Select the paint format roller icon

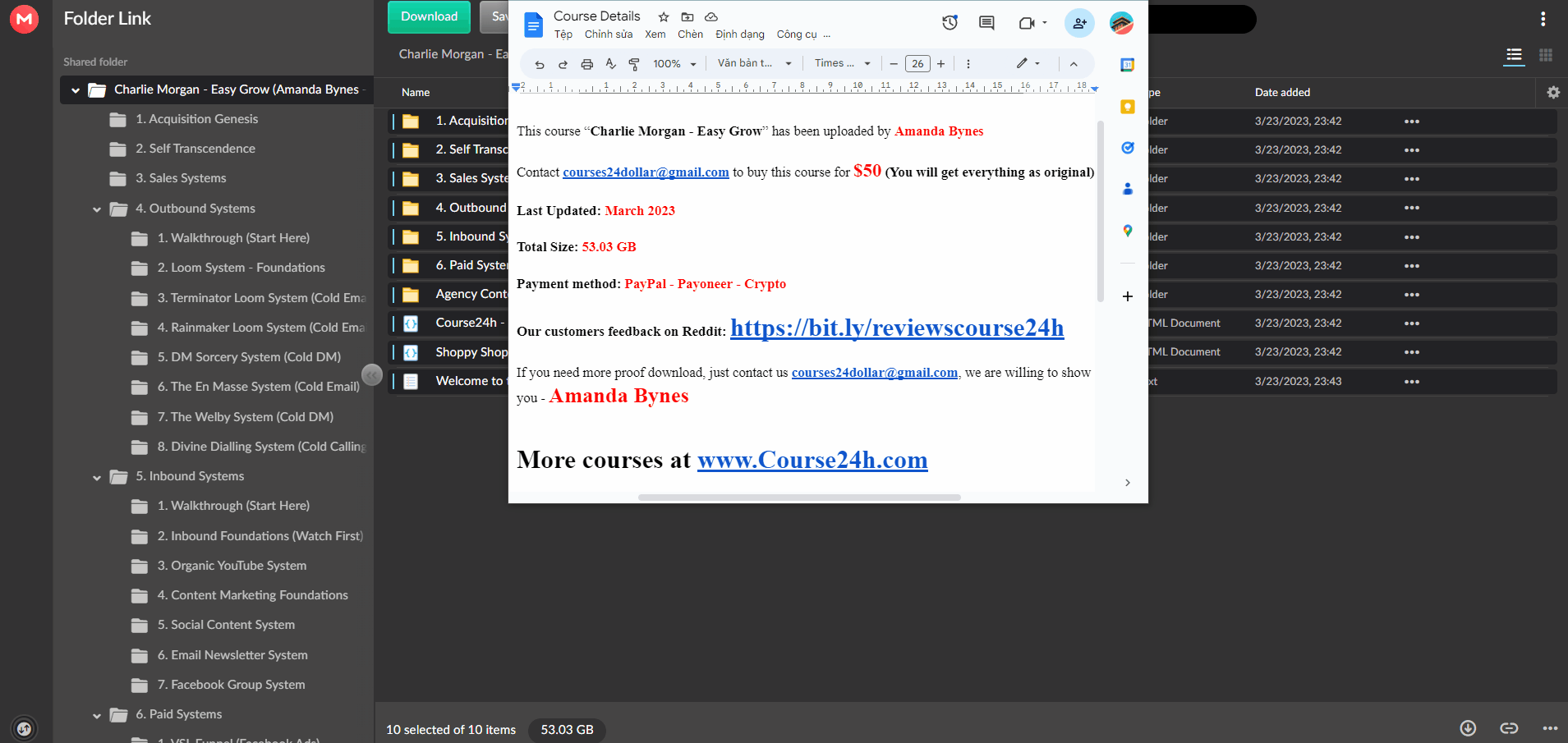634,64
